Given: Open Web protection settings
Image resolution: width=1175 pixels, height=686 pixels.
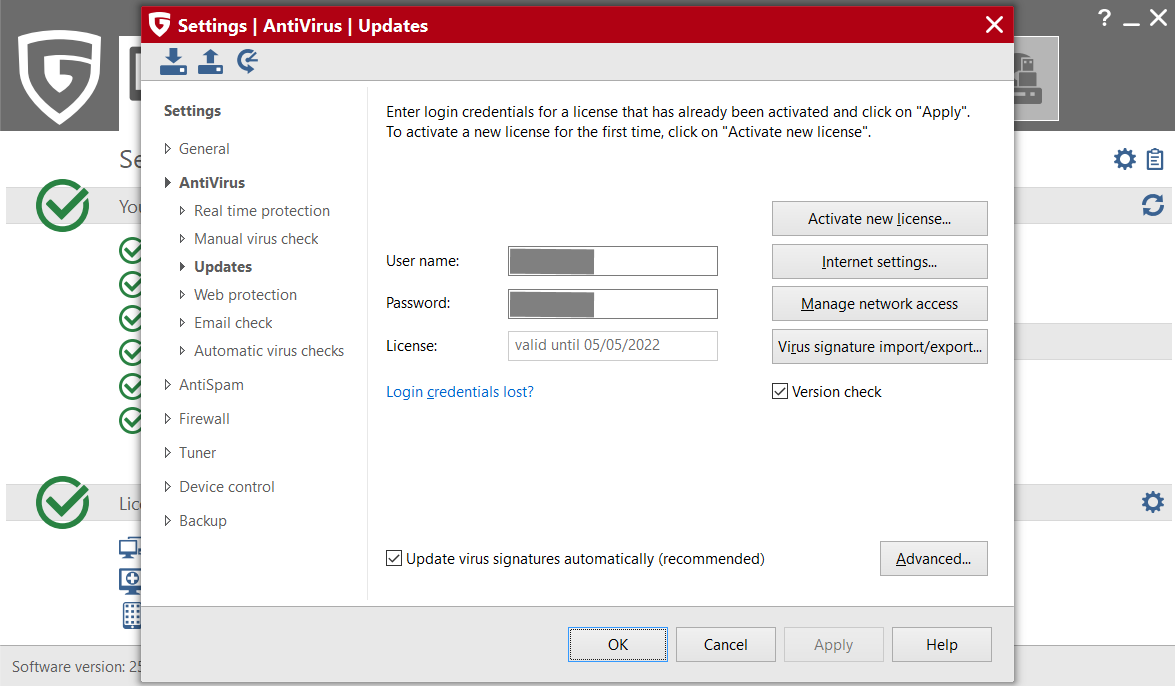Looking at the screenshot, I should 245,295.
